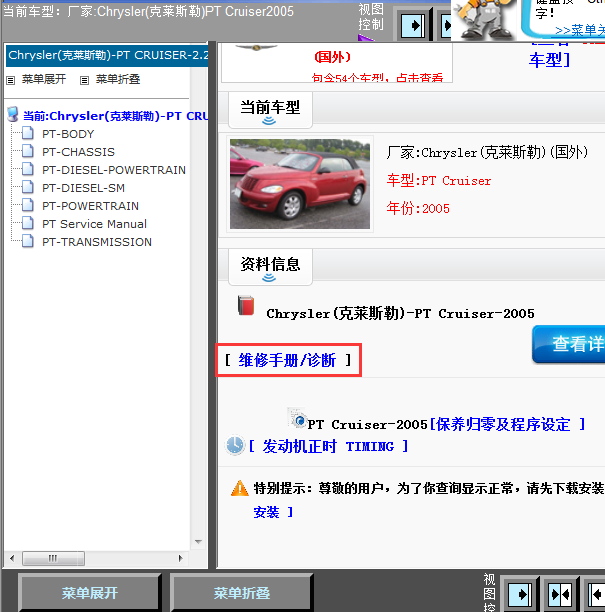Open the 维修手册/诊断 link
This screenshot has width=605, height=612.
[x=287, y=360]
